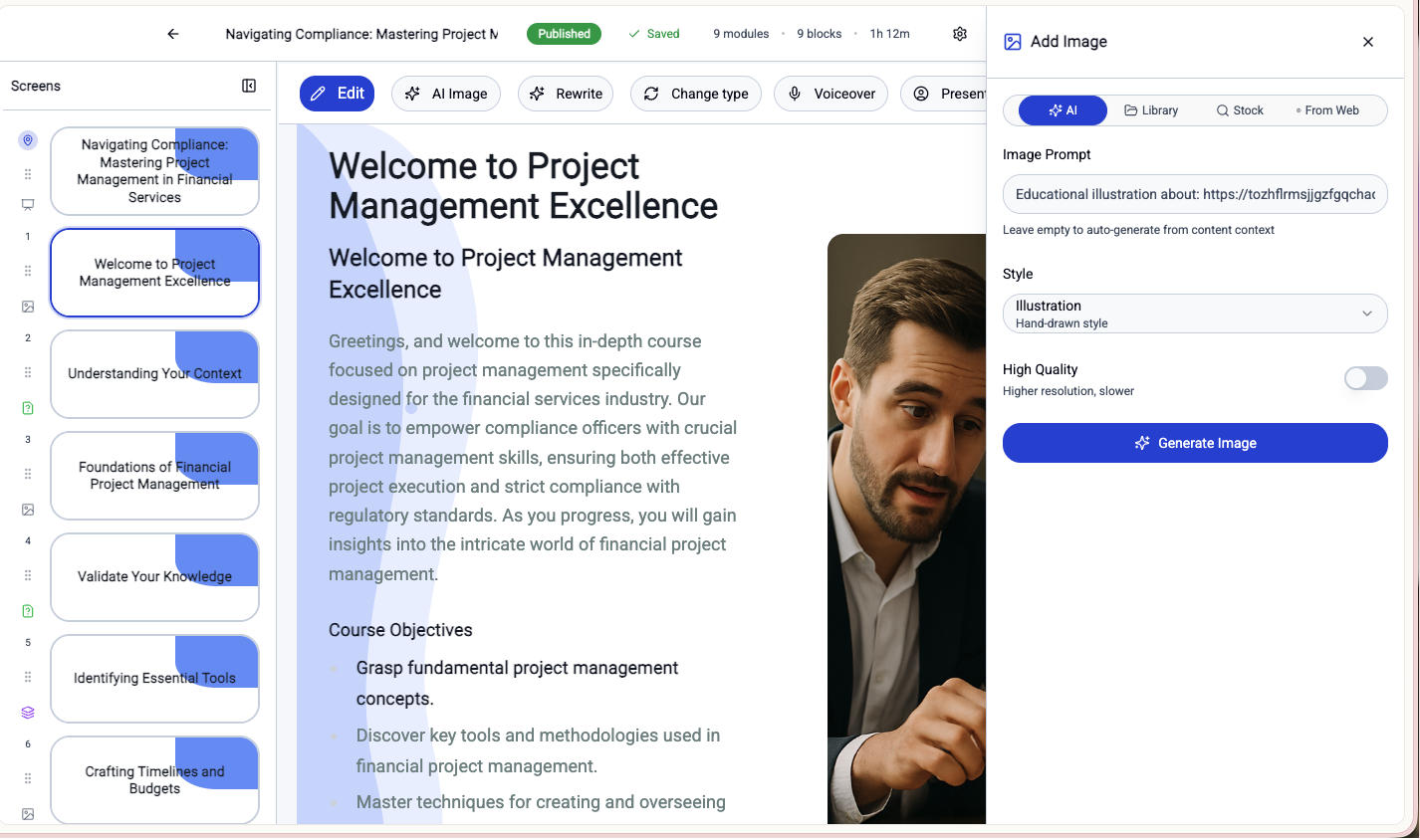Viewport: 1420px width, 840px height.
Task: Click the Generate Image button
Action: click(x=1194, y=443)
